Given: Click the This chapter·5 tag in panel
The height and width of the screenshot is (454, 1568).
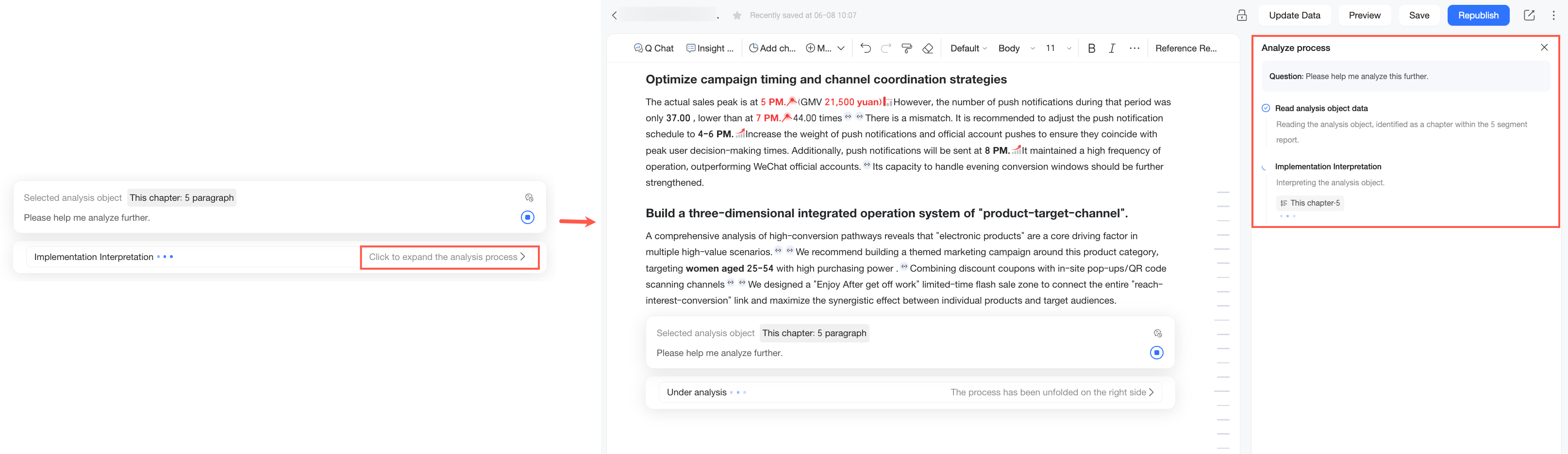Looking at the screenshot, I should (x=1310, y=203).
